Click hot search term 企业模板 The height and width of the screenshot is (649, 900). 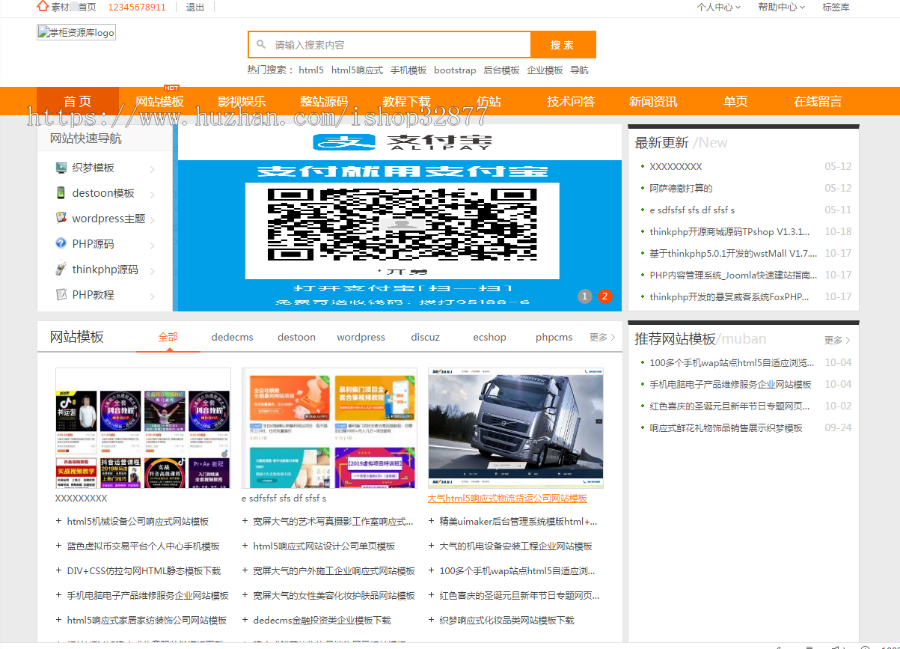(x=545, y=70)
